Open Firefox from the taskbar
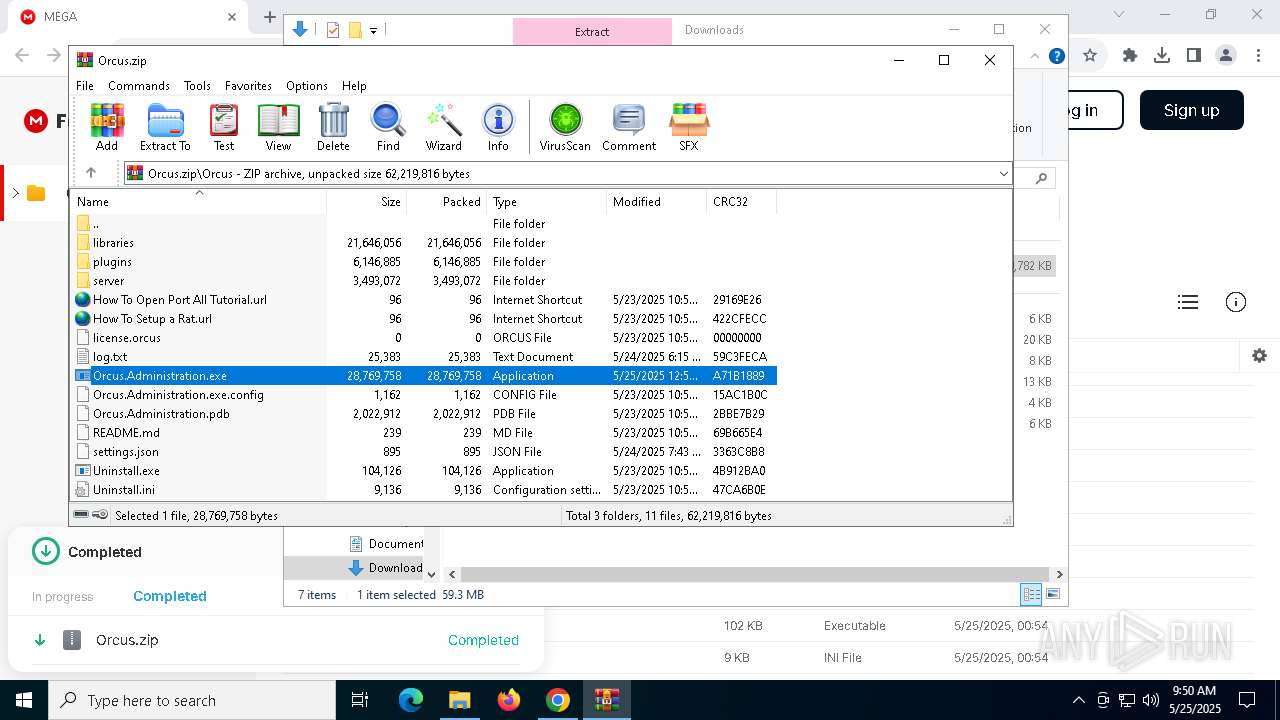 (x=509, y=700)
